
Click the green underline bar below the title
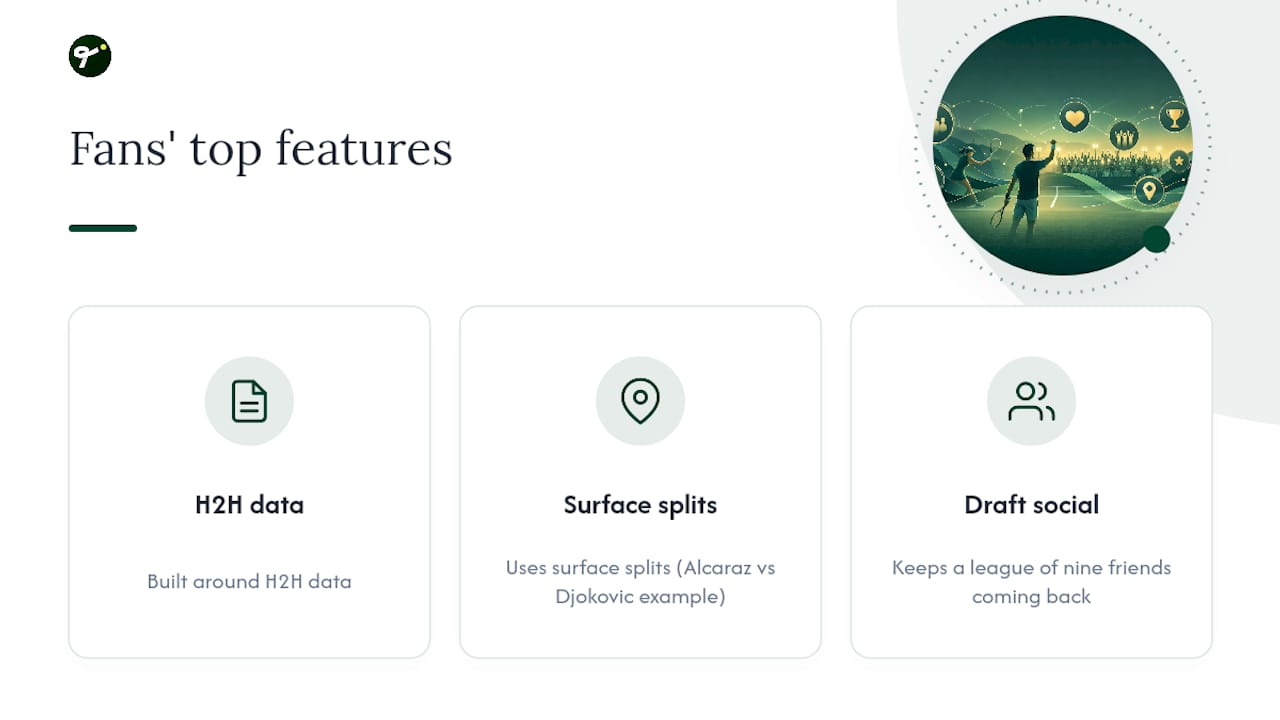coord(103,228)
